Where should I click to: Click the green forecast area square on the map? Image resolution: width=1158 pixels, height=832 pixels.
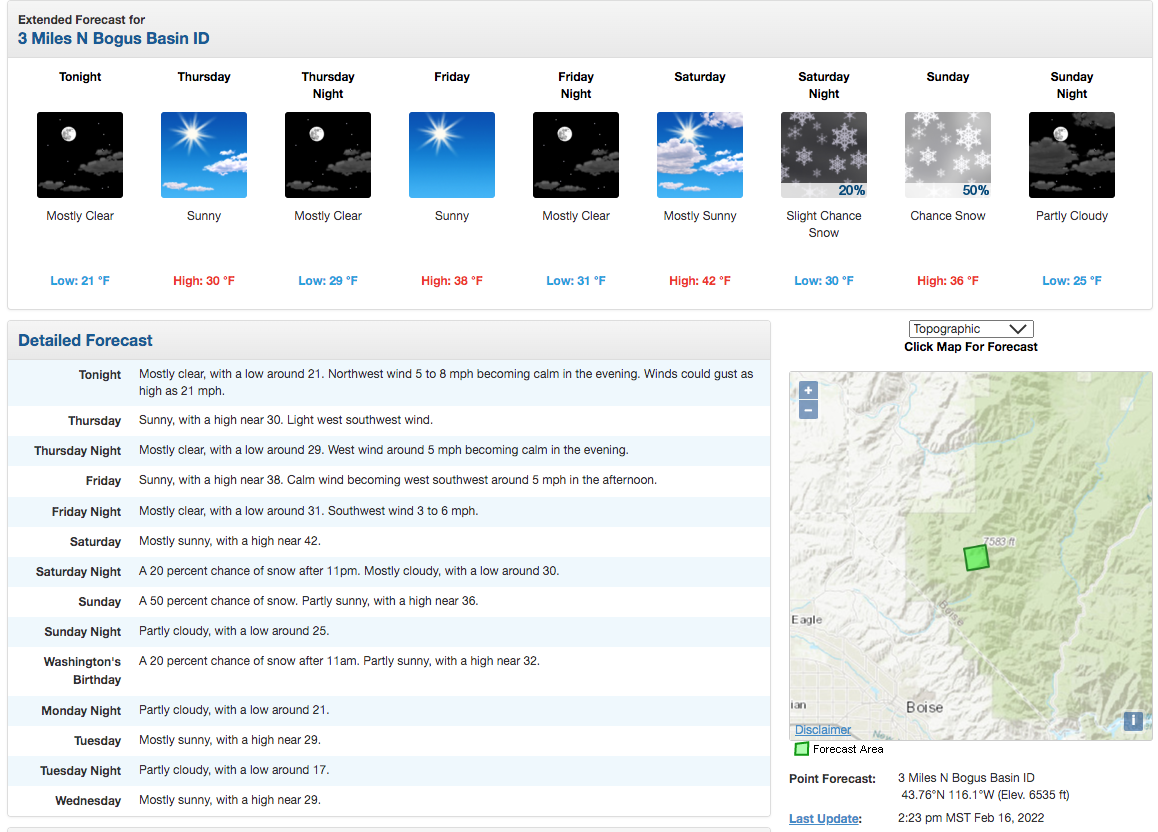[x=976, y=557]
